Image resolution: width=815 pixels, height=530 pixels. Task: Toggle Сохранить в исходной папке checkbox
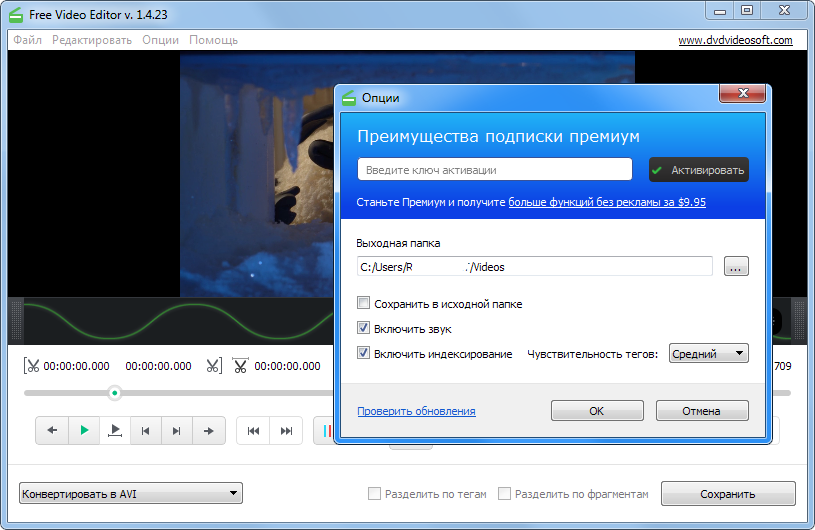click(363, 303)
